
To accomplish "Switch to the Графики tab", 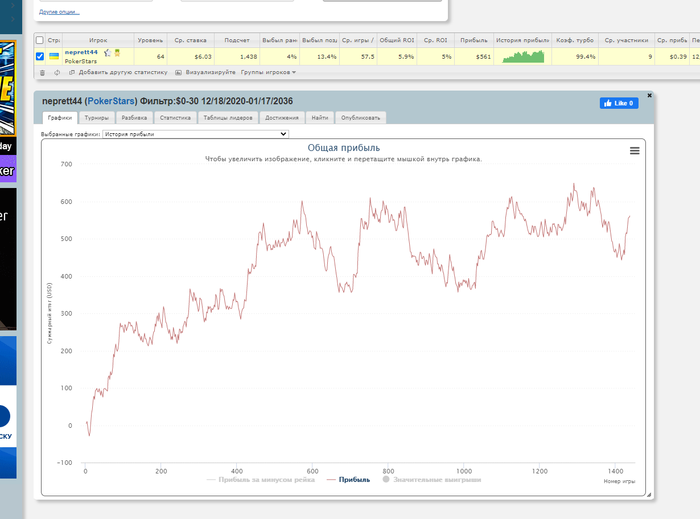I will point(60,118).
